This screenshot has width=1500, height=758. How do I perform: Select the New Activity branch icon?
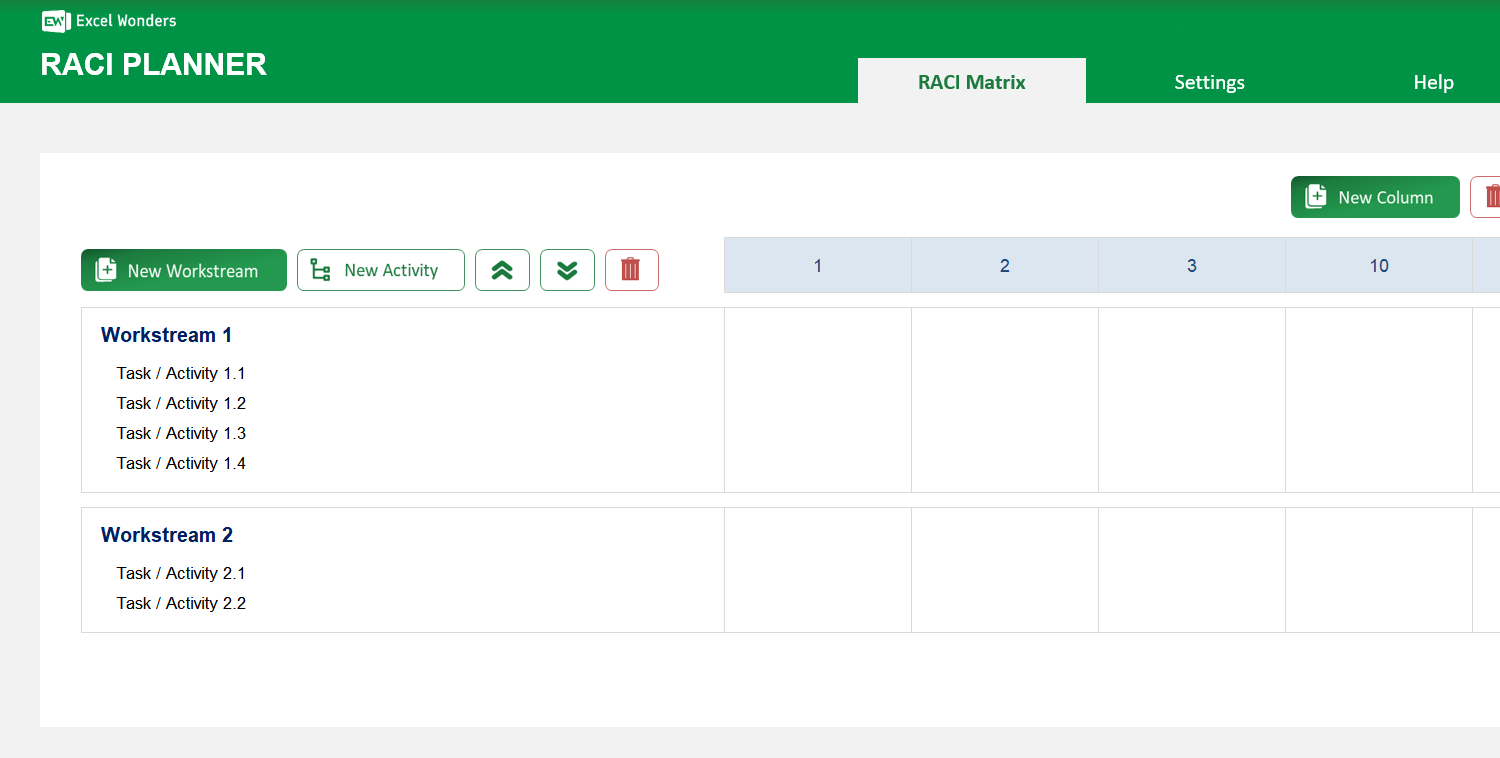(x=318, y=270)
